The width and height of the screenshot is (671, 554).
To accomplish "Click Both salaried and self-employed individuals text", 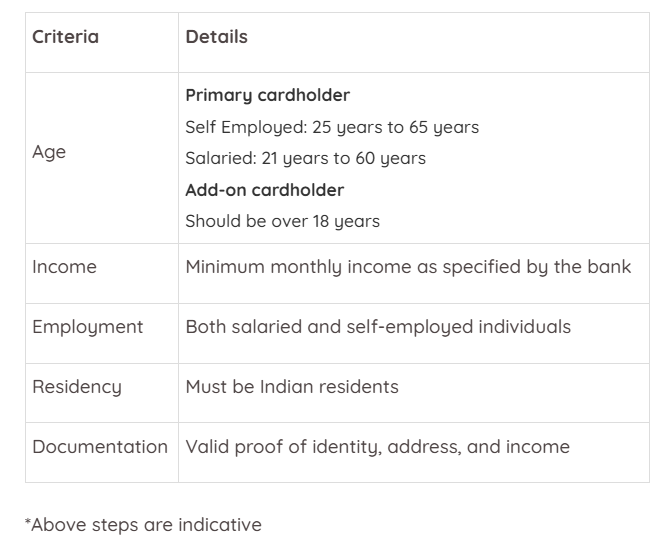I will point(378,327).
